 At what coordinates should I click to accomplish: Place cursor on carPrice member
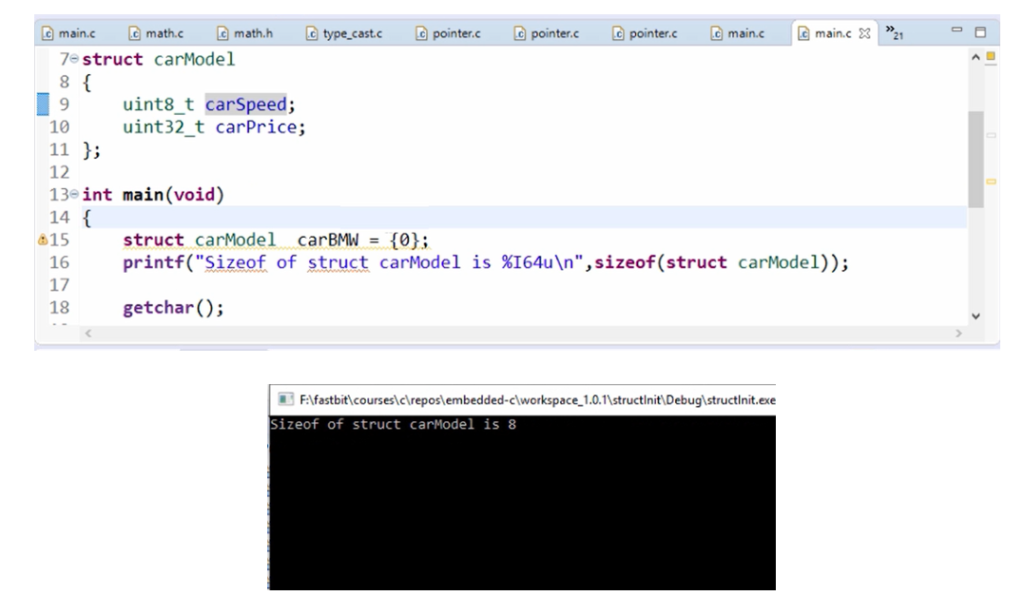[x=256, y=127]
